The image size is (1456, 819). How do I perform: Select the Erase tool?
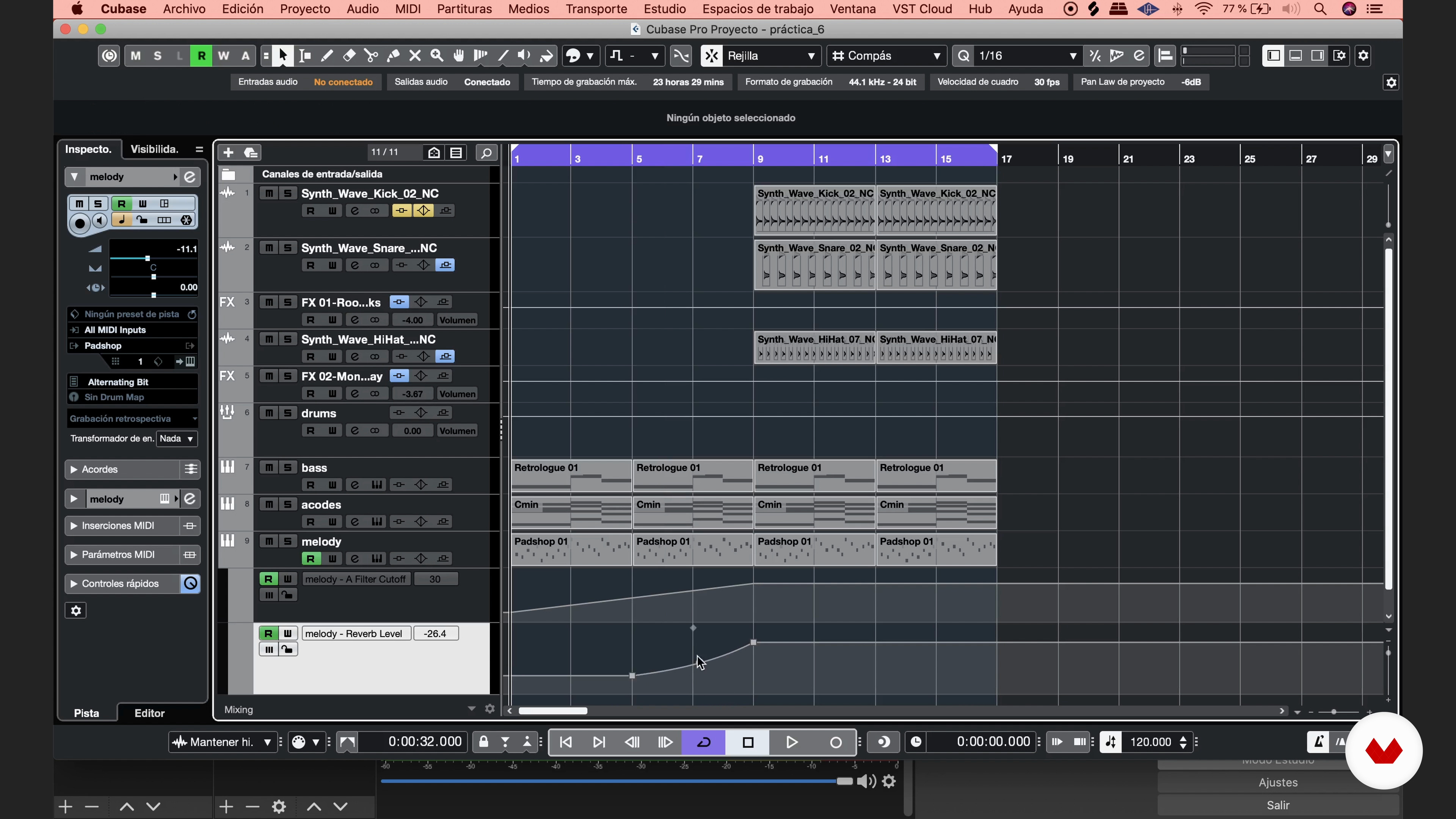click(349, 55)
